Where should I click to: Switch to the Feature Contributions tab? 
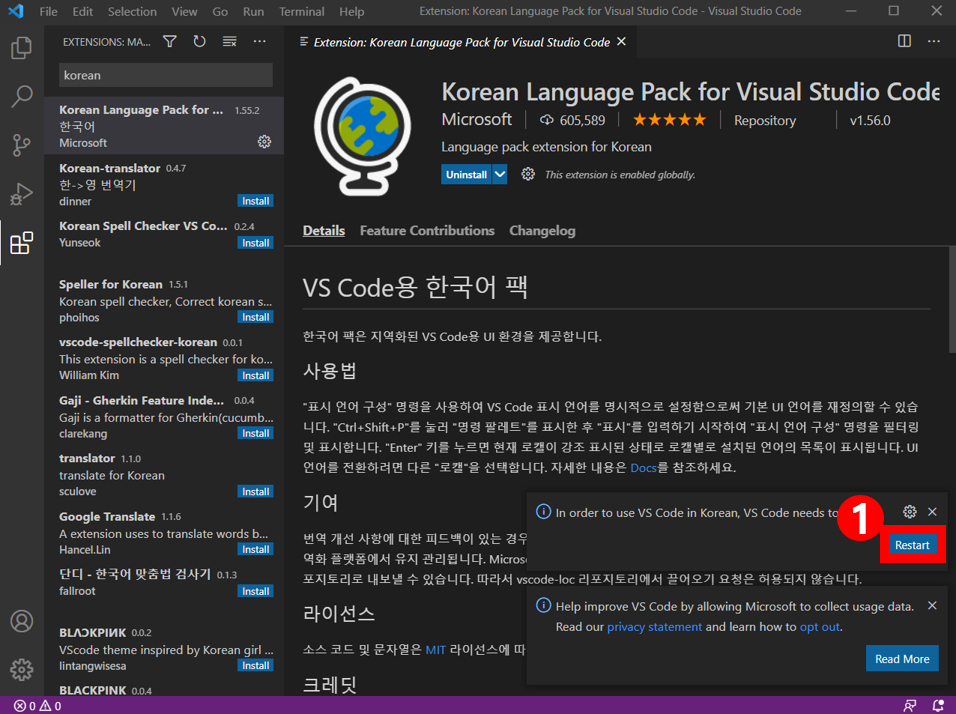(x=427, y=230)
